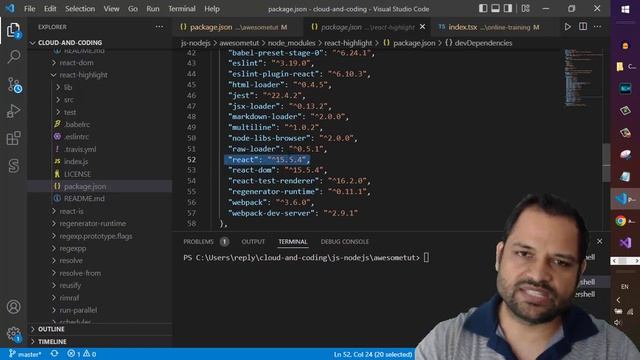The image size is (640, 360).
Task: Open the Go menu
Action: (x=133, y=9)
